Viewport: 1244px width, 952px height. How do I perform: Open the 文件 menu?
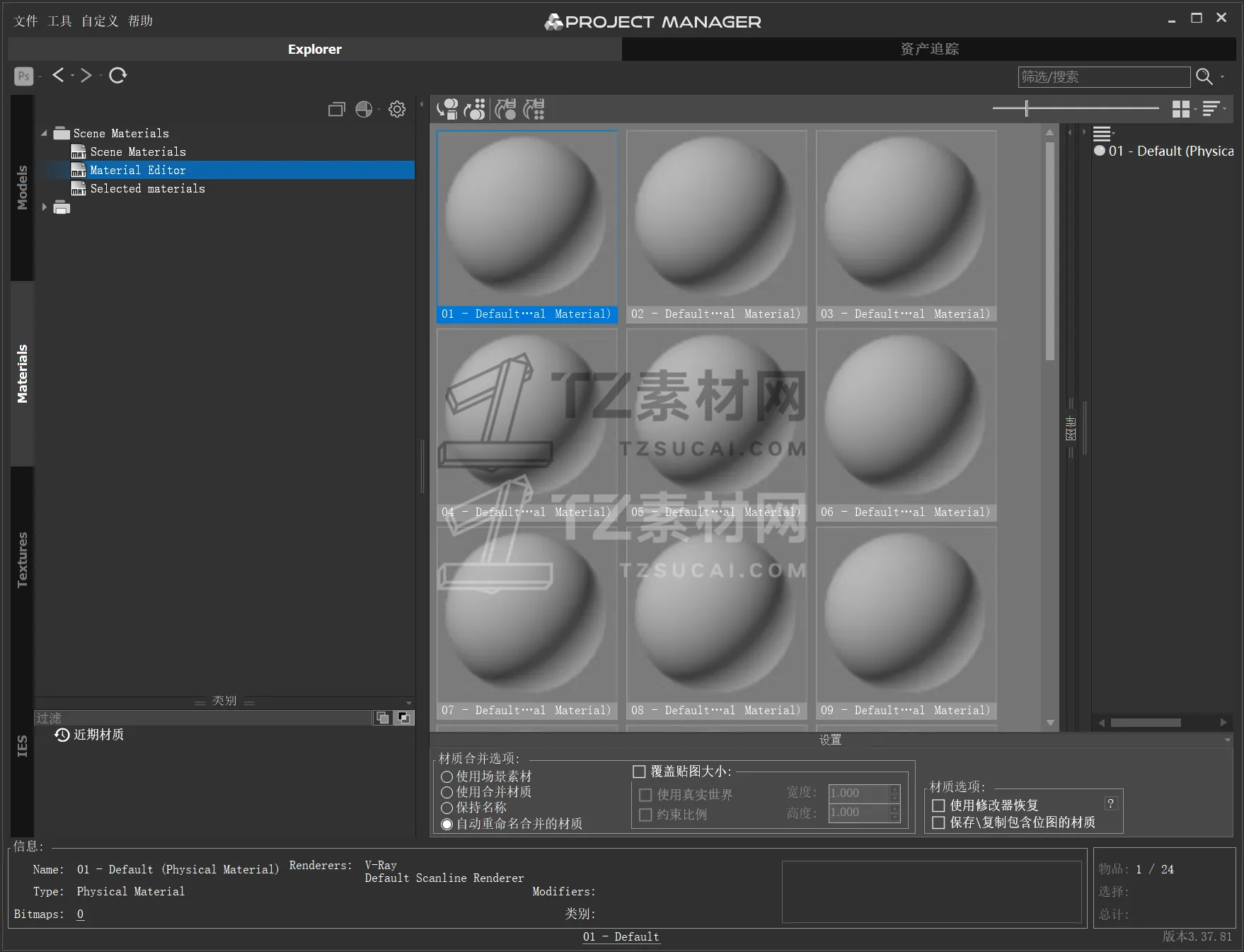coord(25,21)
